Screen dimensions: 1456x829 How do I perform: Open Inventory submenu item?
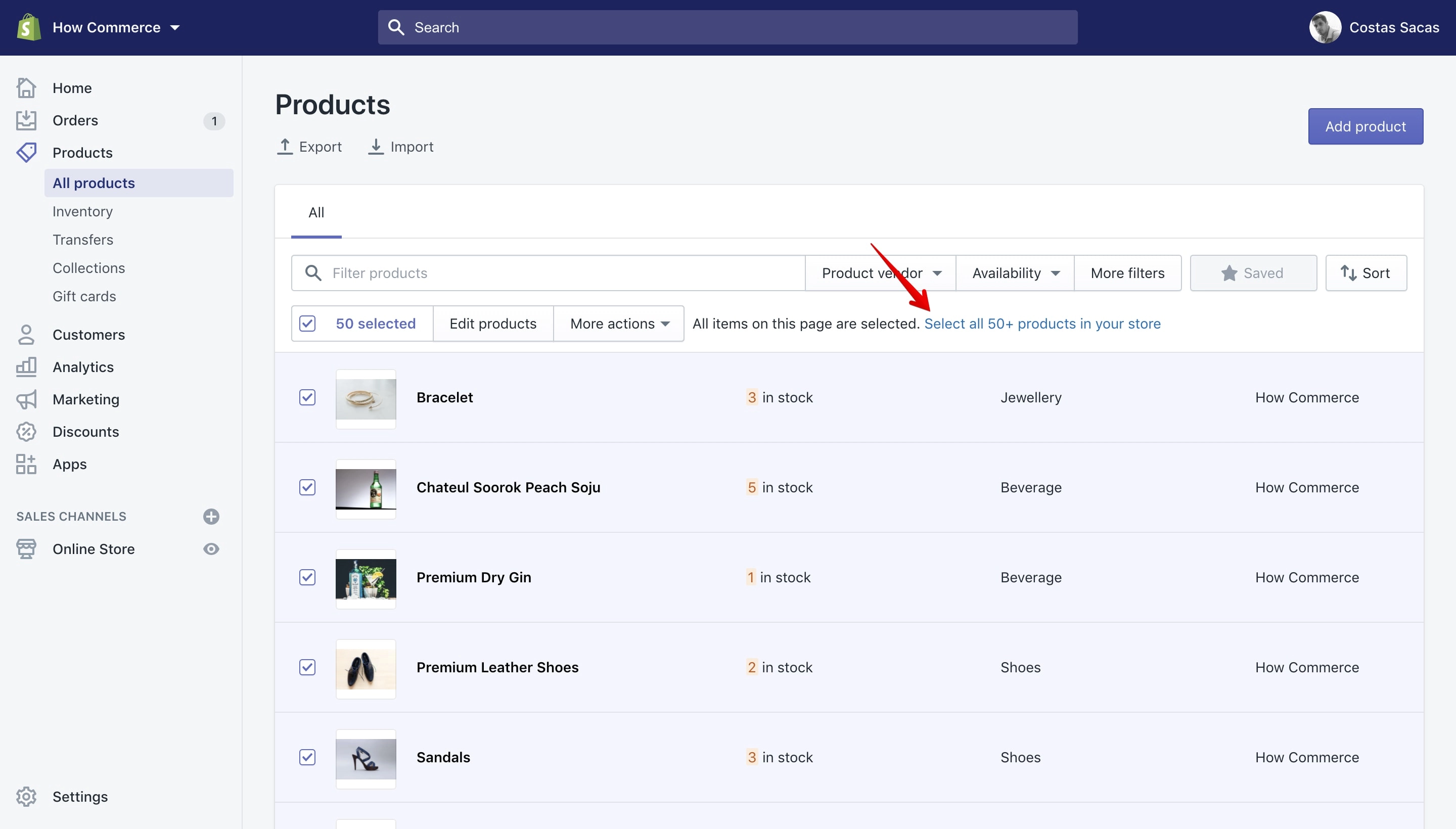[82, 211]
